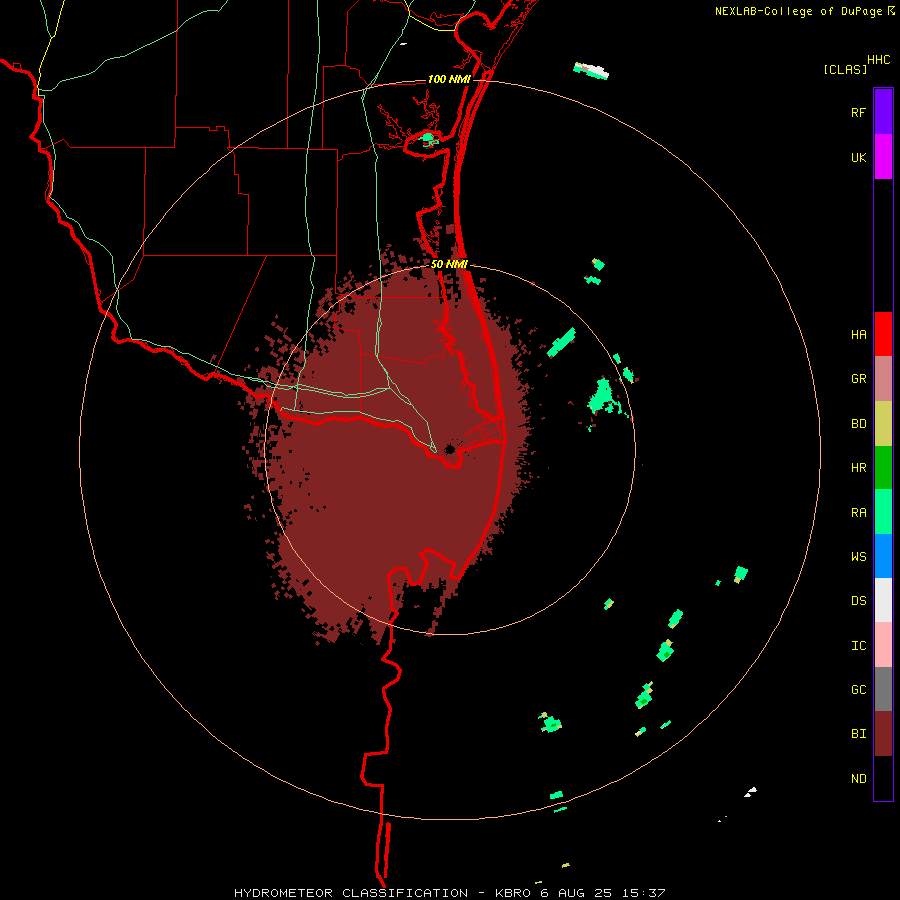
Task: Click the purple RF legend color swatch
Action: click(883, 112)
